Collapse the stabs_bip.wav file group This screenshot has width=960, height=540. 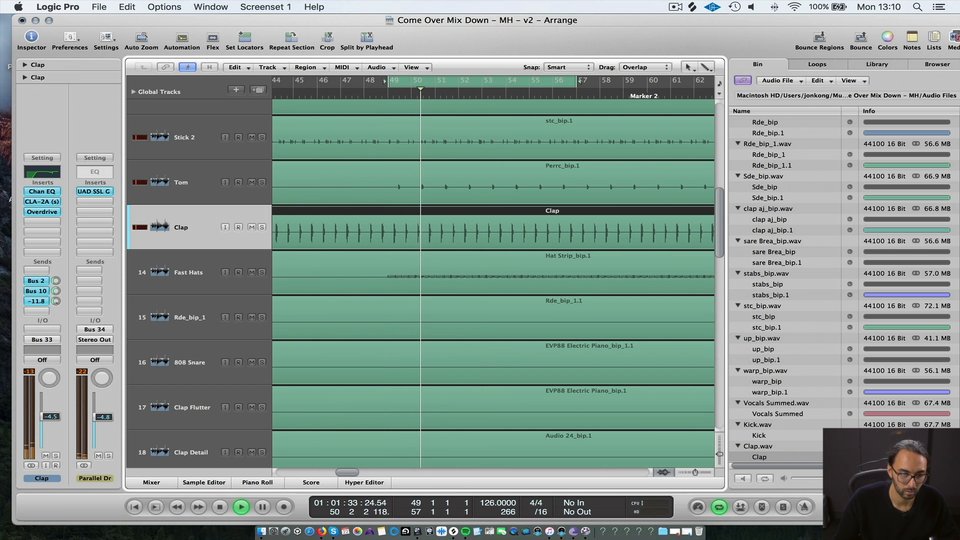pyautogui.click(x=738, y=273)
